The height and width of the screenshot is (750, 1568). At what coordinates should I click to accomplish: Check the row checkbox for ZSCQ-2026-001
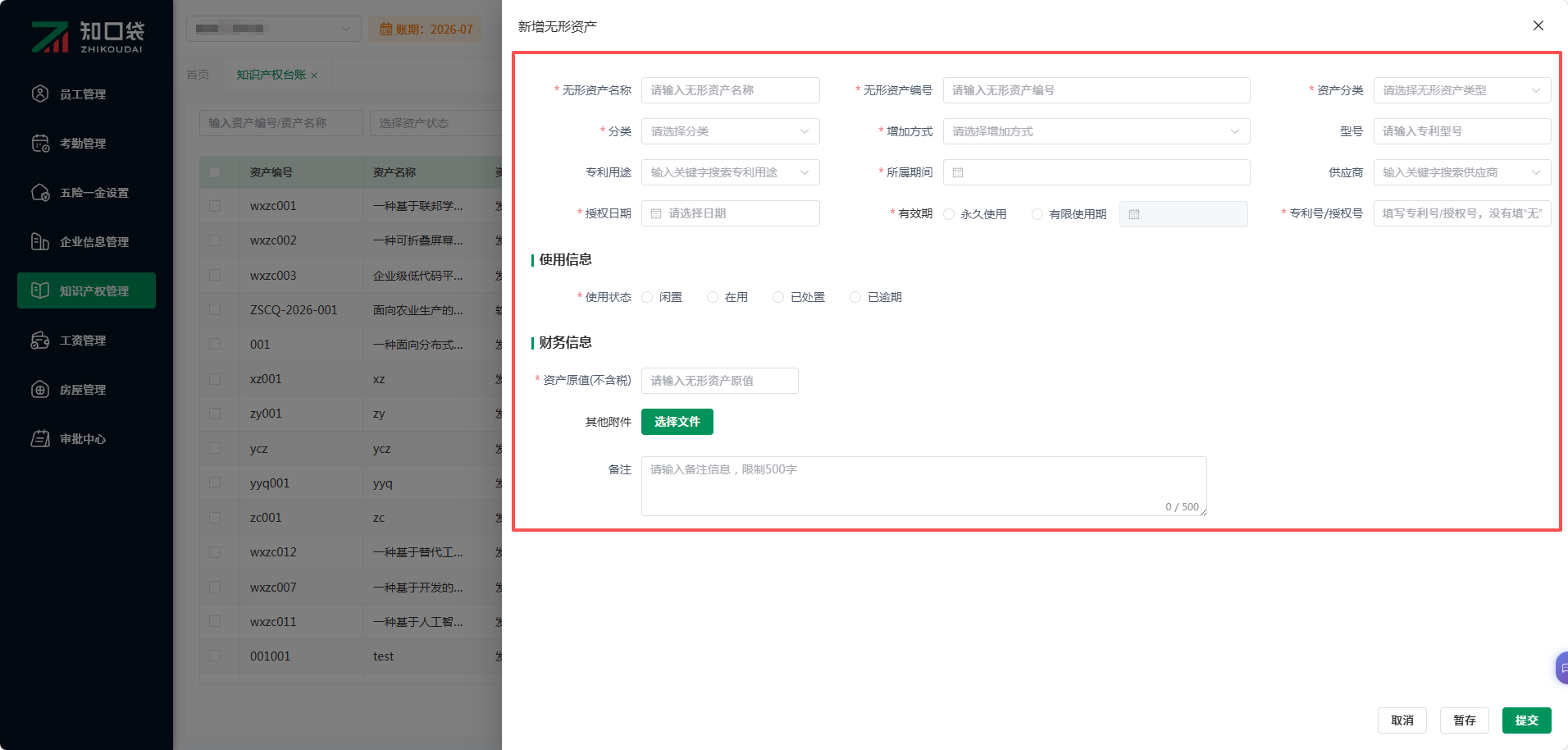click(x=215, y=310)
